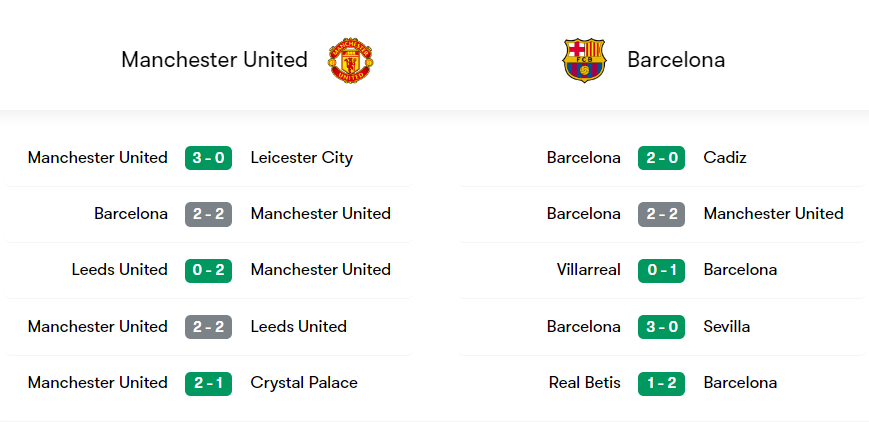869x422 pixels.
Task: Select the 0-2 score beside Leeds United
Action: pyautogui.click(x=208, y=270)
